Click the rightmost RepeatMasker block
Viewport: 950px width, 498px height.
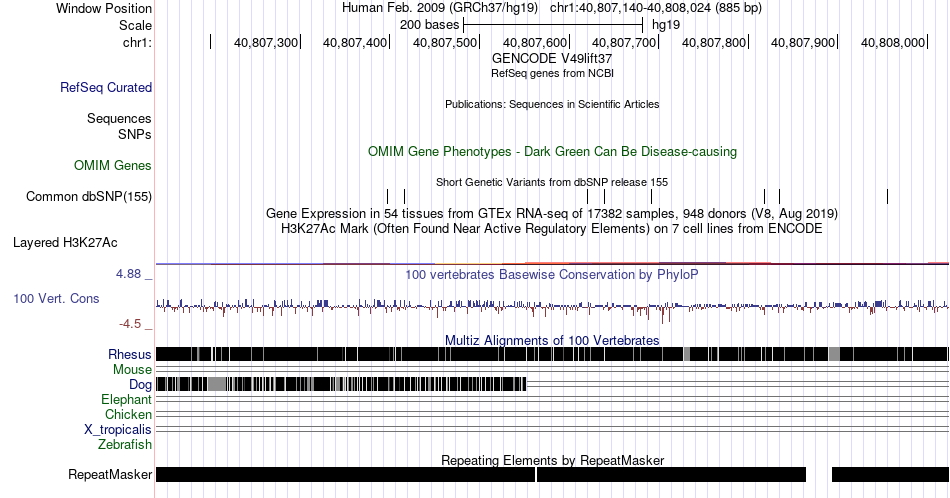coord(891,474)
